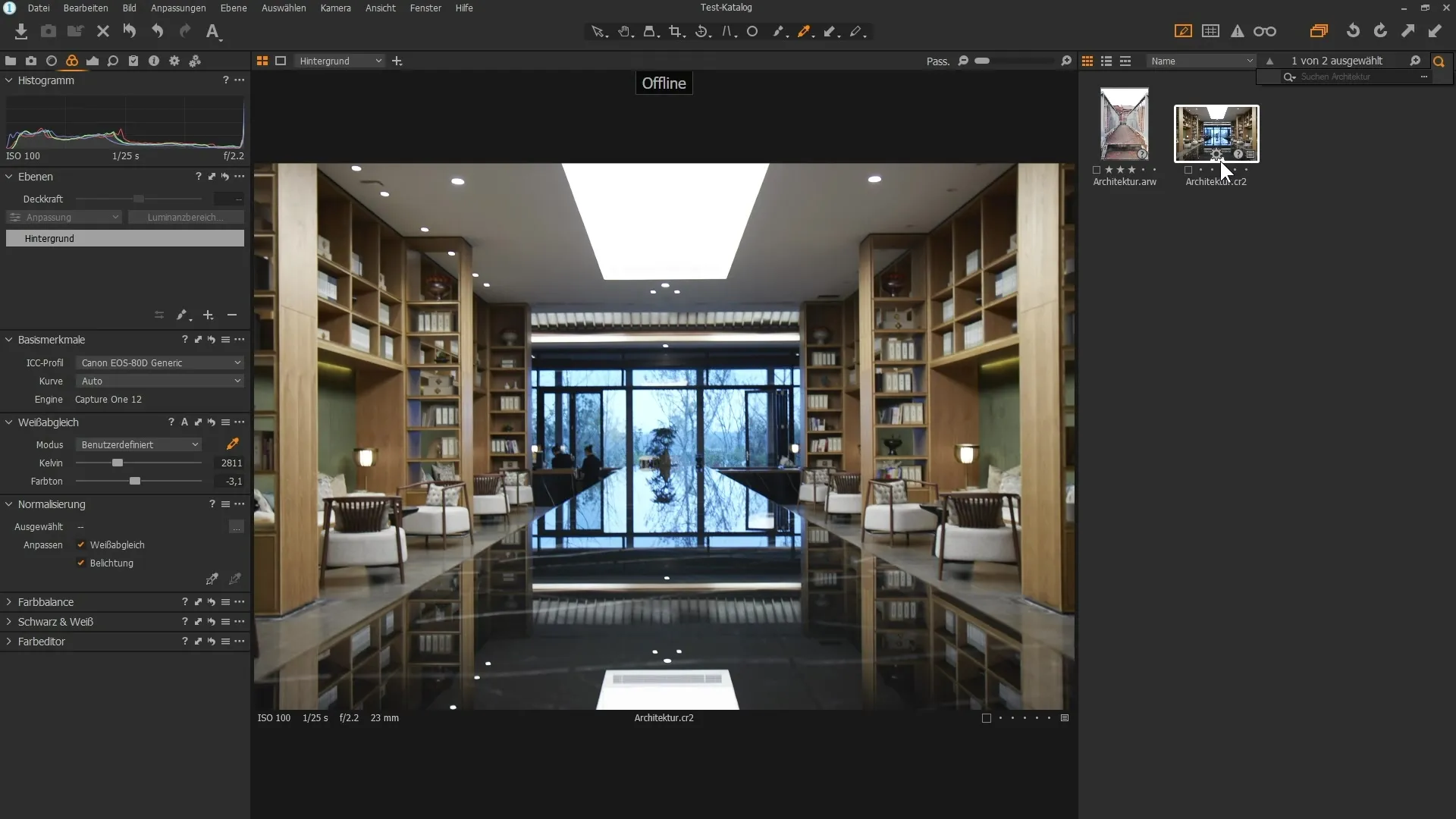The width and height of the screenshot is (1456, 819).
Task: Open the ICC-Profil dropdown
Action: pos(160,362)
